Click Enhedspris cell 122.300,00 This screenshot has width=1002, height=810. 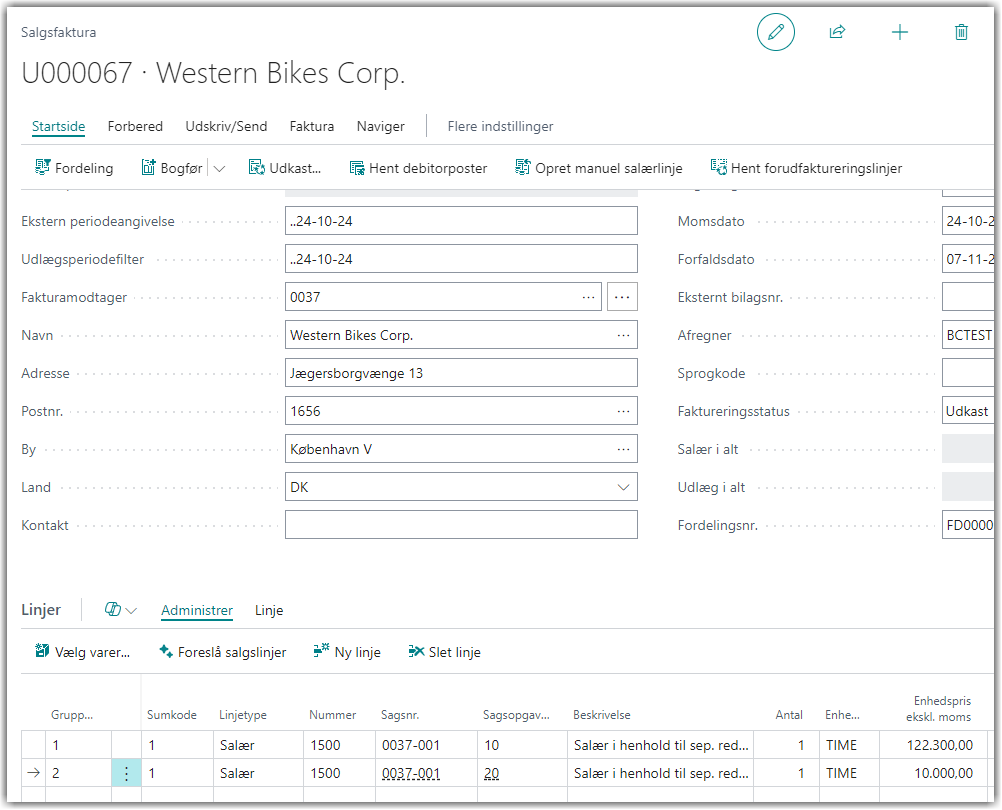[x=933, y=745]
